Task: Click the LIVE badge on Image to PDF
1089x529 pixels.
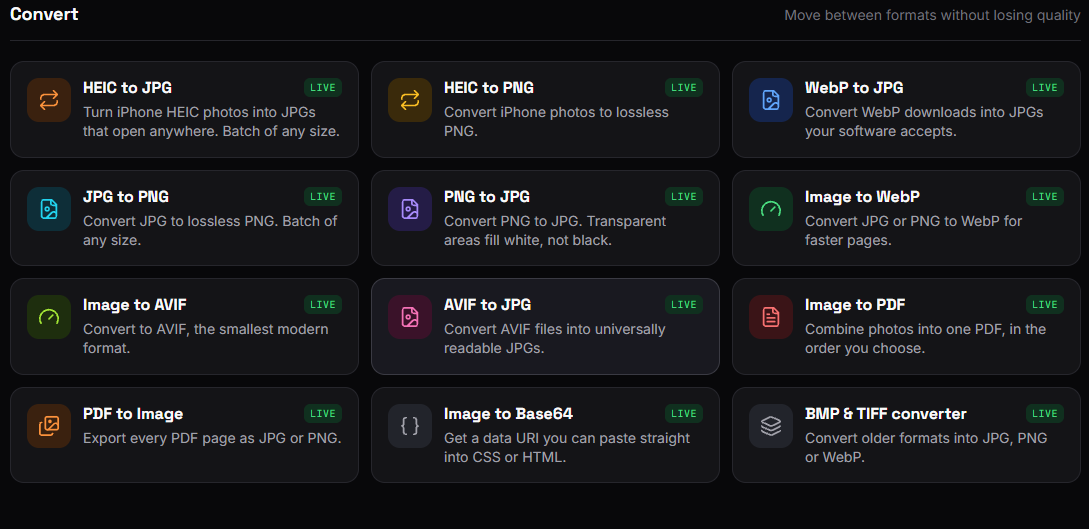Action: [1045, 305]
